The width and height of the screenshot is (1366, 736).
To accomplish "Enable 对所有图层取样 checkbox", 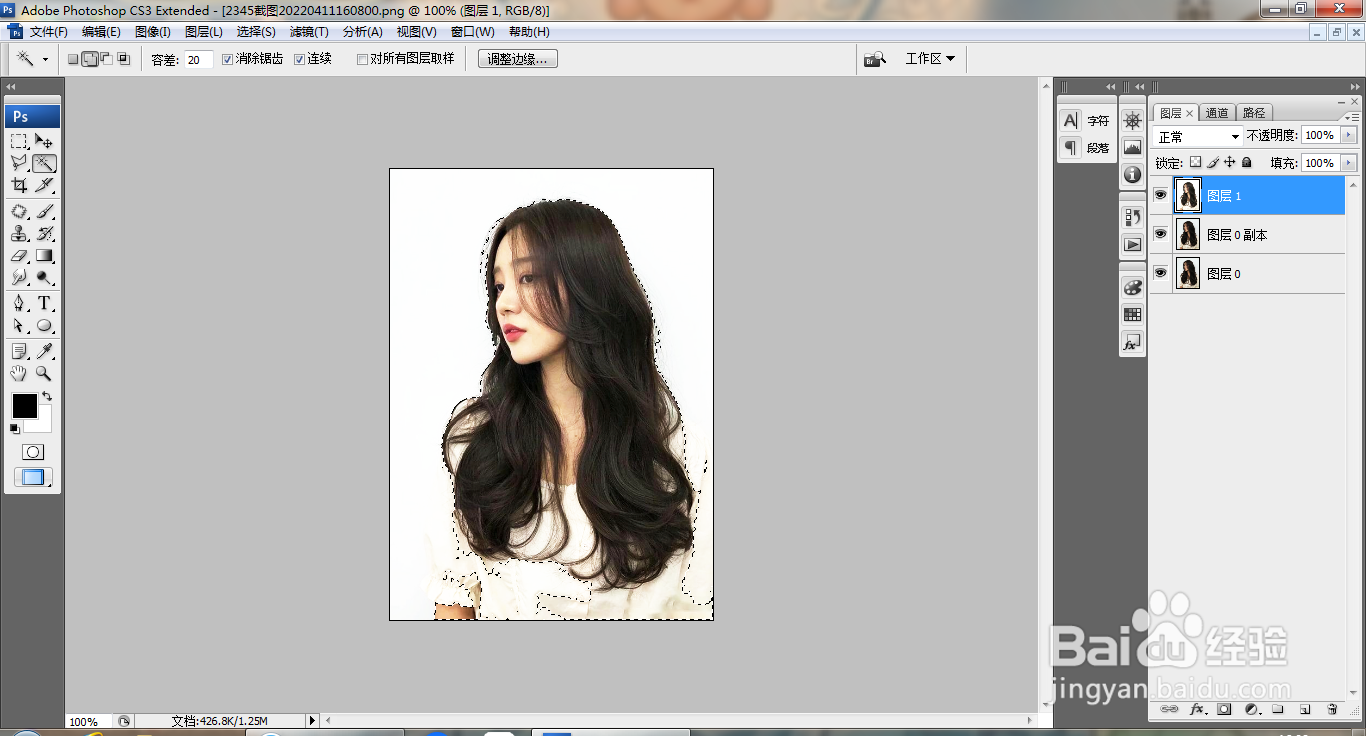I will tap(362, 59).
